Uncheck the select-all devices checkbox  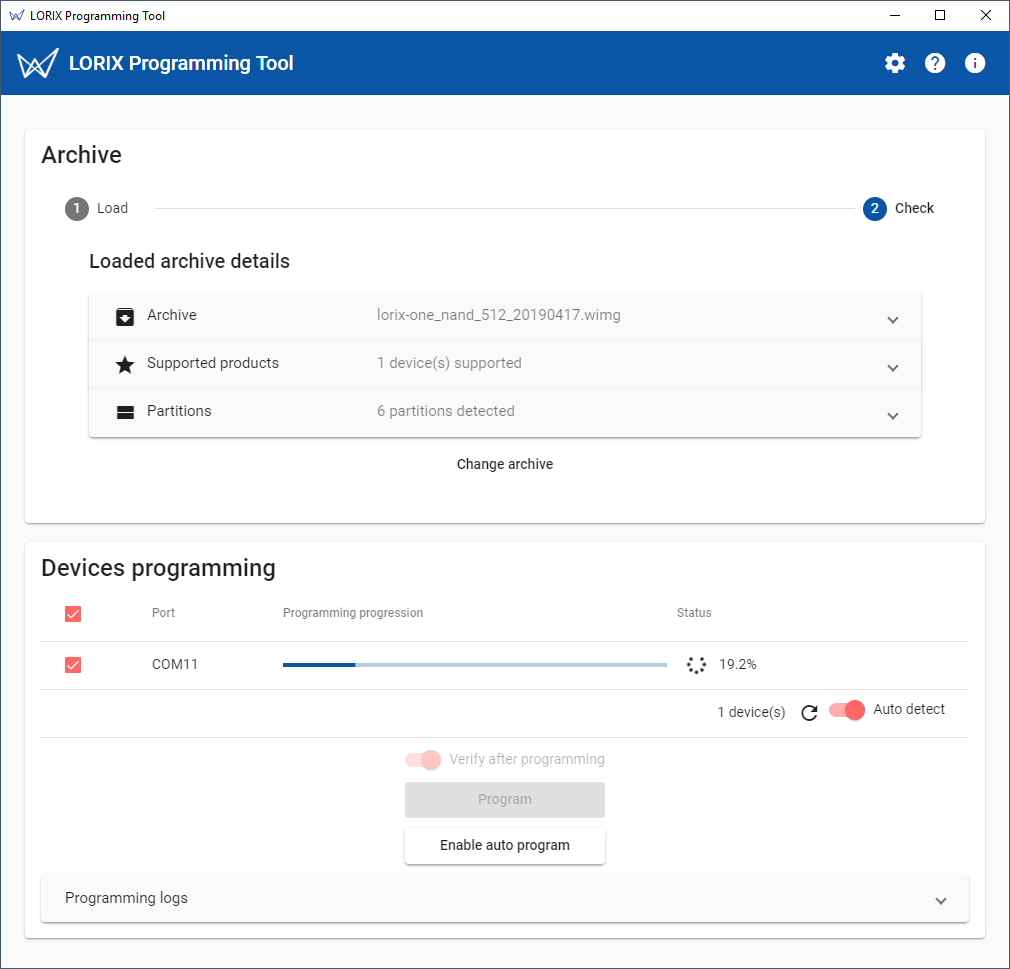(73, 614)
